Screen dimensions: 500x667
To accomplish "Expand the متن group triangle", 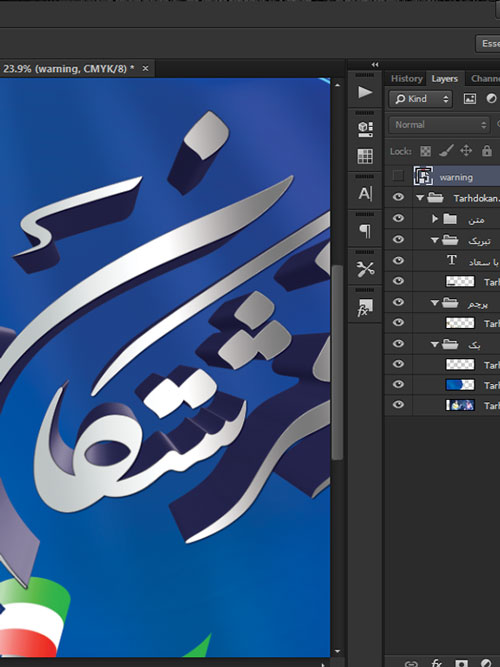I will [434, 219].
